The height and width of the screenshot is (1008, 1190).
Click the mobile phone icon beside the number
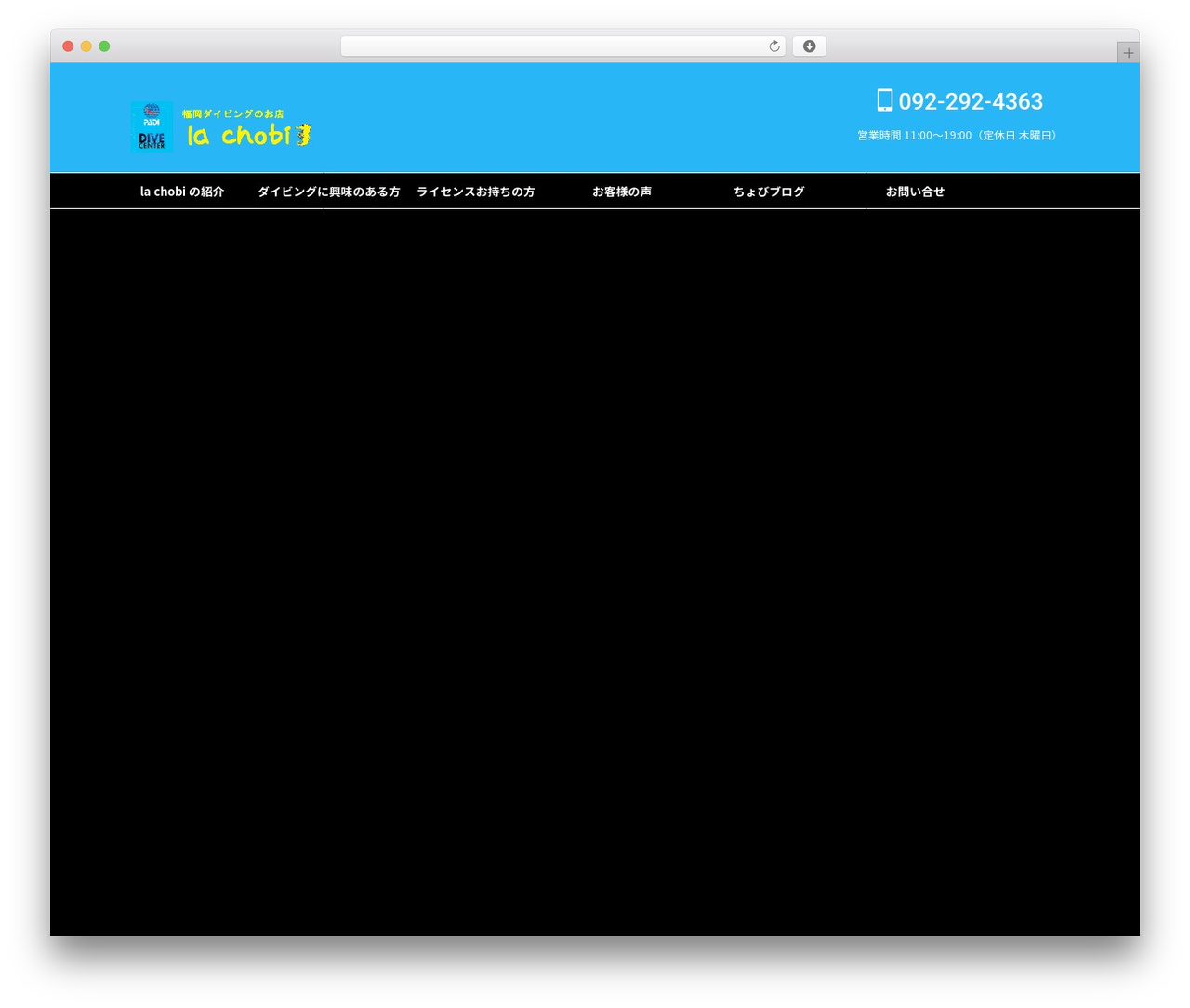tap(885, 100)
